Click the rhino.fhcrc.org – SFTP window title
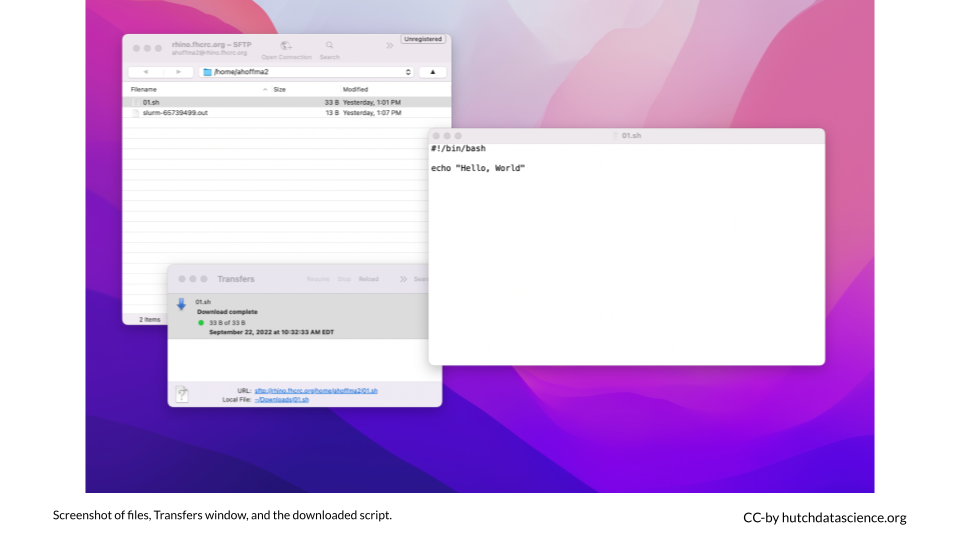The height and width of the screenshot is (540, 960). point(211,45)
